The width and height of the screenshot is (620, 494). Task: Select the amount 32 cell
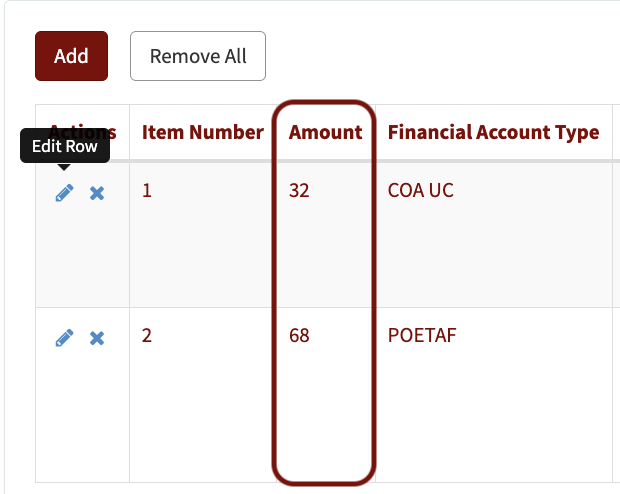click(299, 191)
